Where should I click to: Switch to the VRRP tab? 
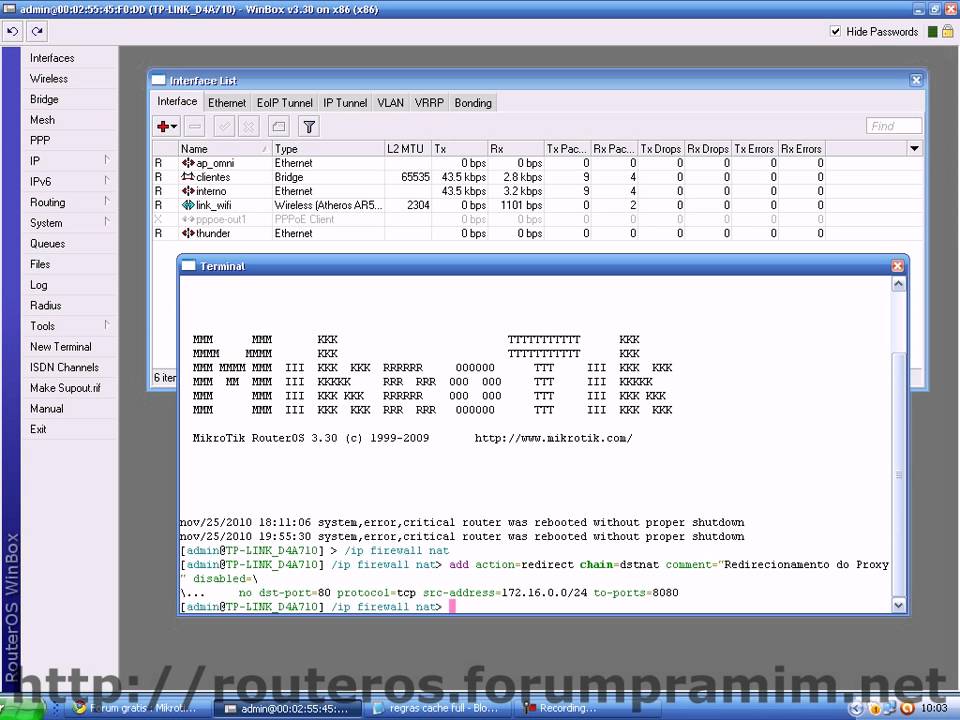coord(429,103)
